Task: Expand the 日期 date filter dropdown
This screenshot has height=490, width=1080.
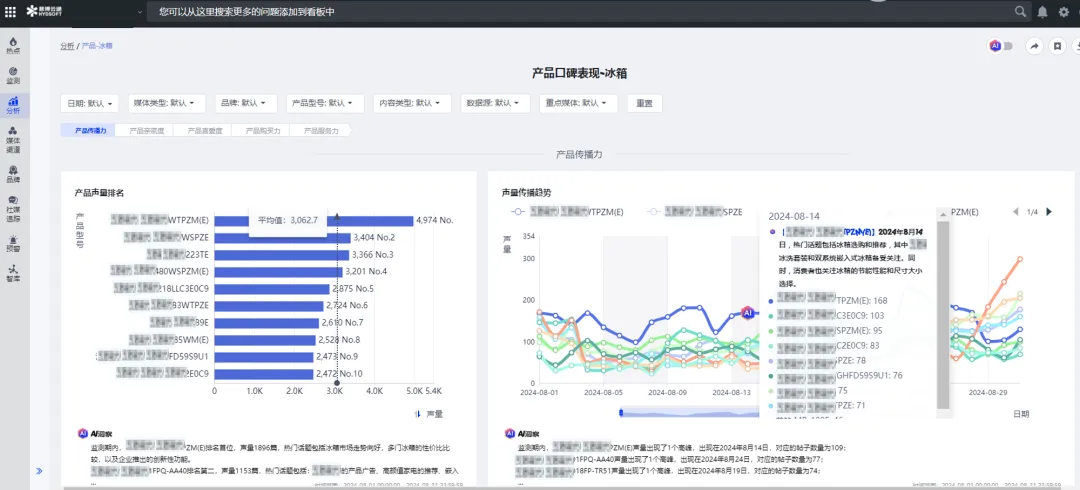Action: [91, 103]
